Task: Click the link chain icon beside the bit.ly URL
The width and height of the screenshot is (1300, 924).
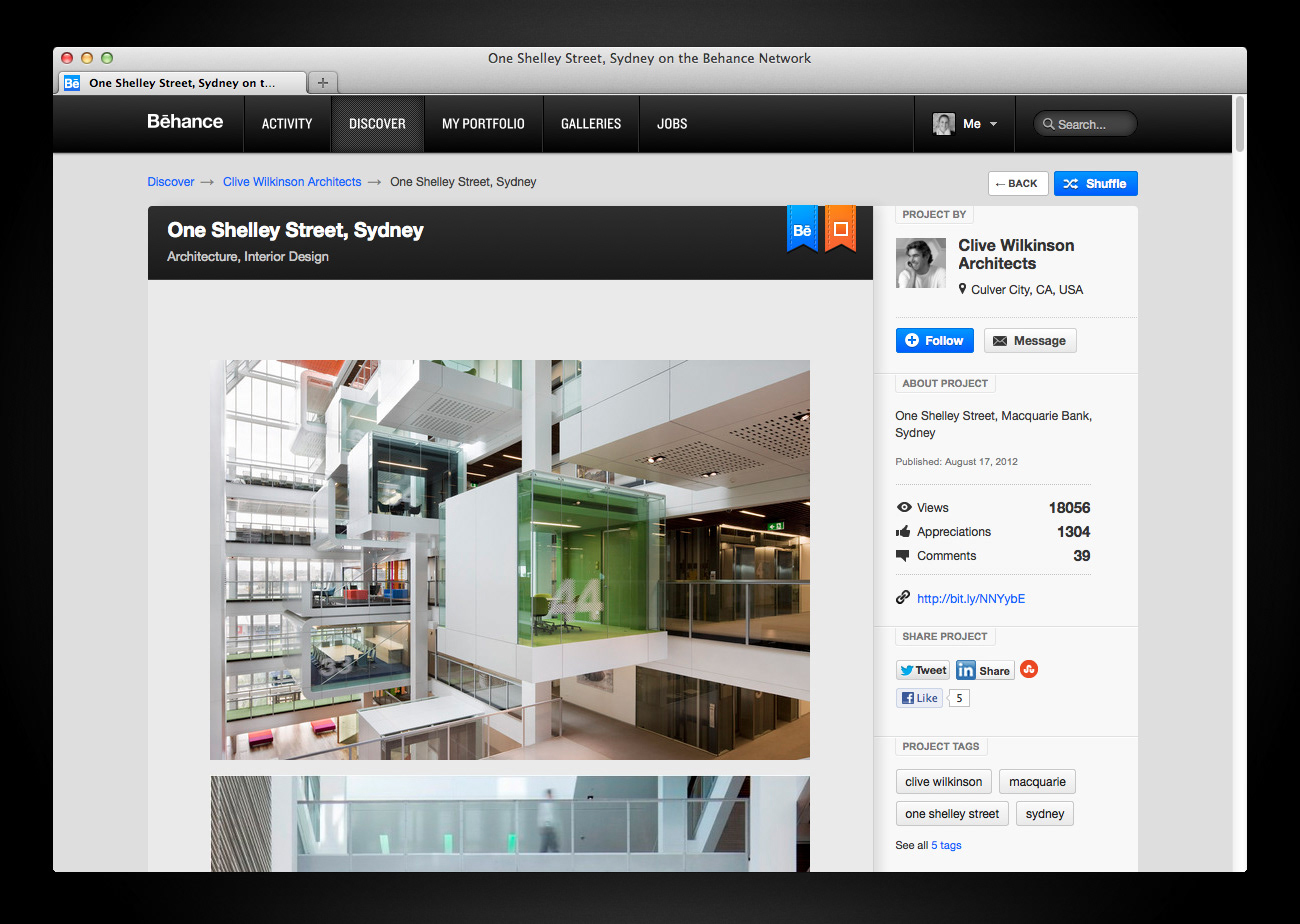Action: tap(903, 598)
